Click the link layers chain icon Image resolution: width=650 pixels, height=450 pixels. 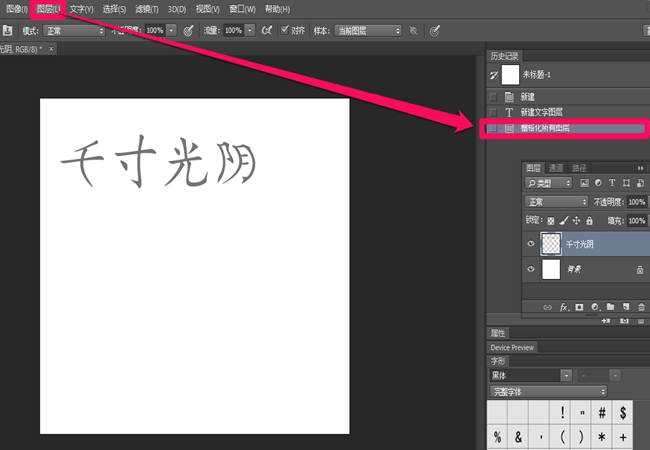click(548, 307)
